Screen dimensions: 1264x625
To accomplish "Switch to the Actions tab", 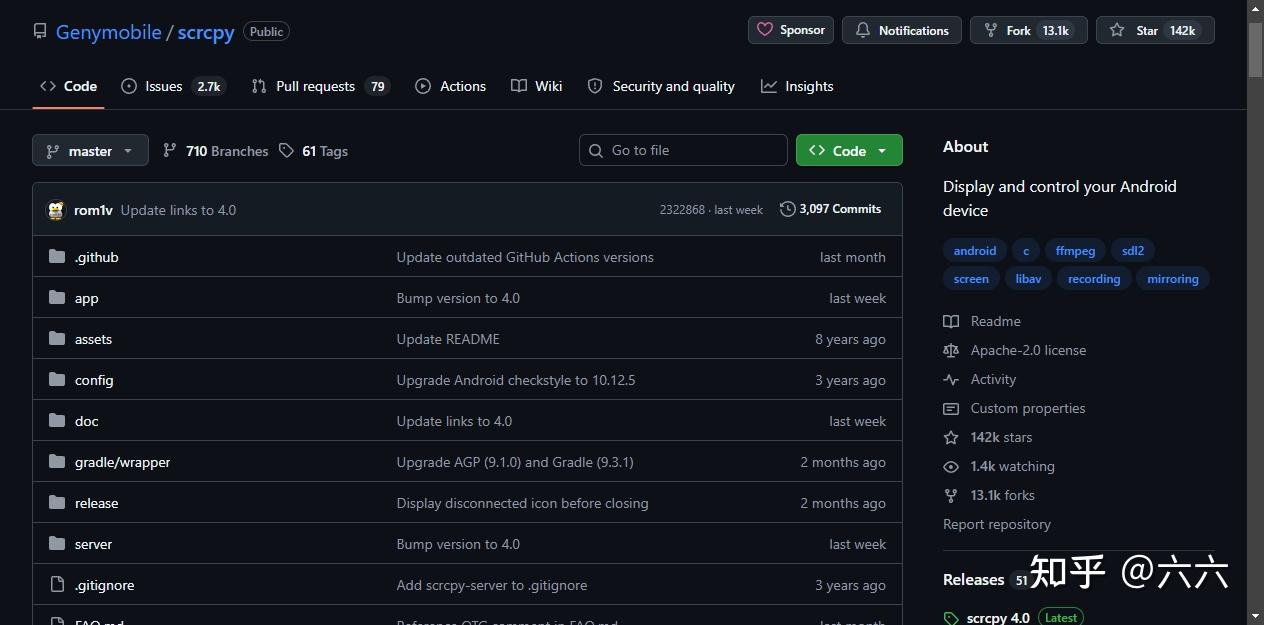I will pyautogui.click(x=450, y=86).
